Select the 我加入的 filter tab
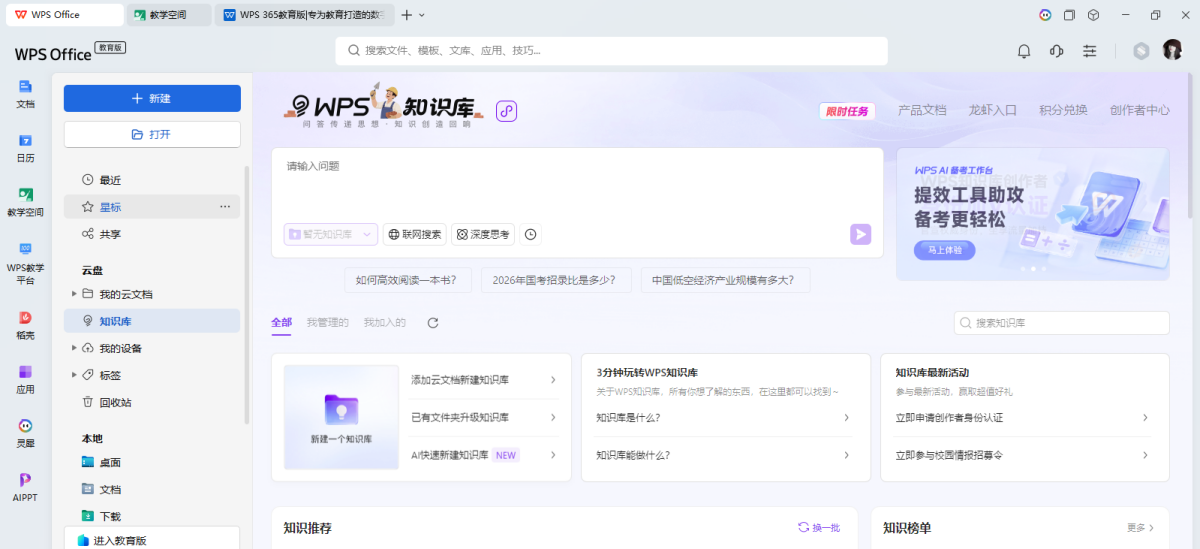Viewport: 1200px width, 549px height. point(384,322)
